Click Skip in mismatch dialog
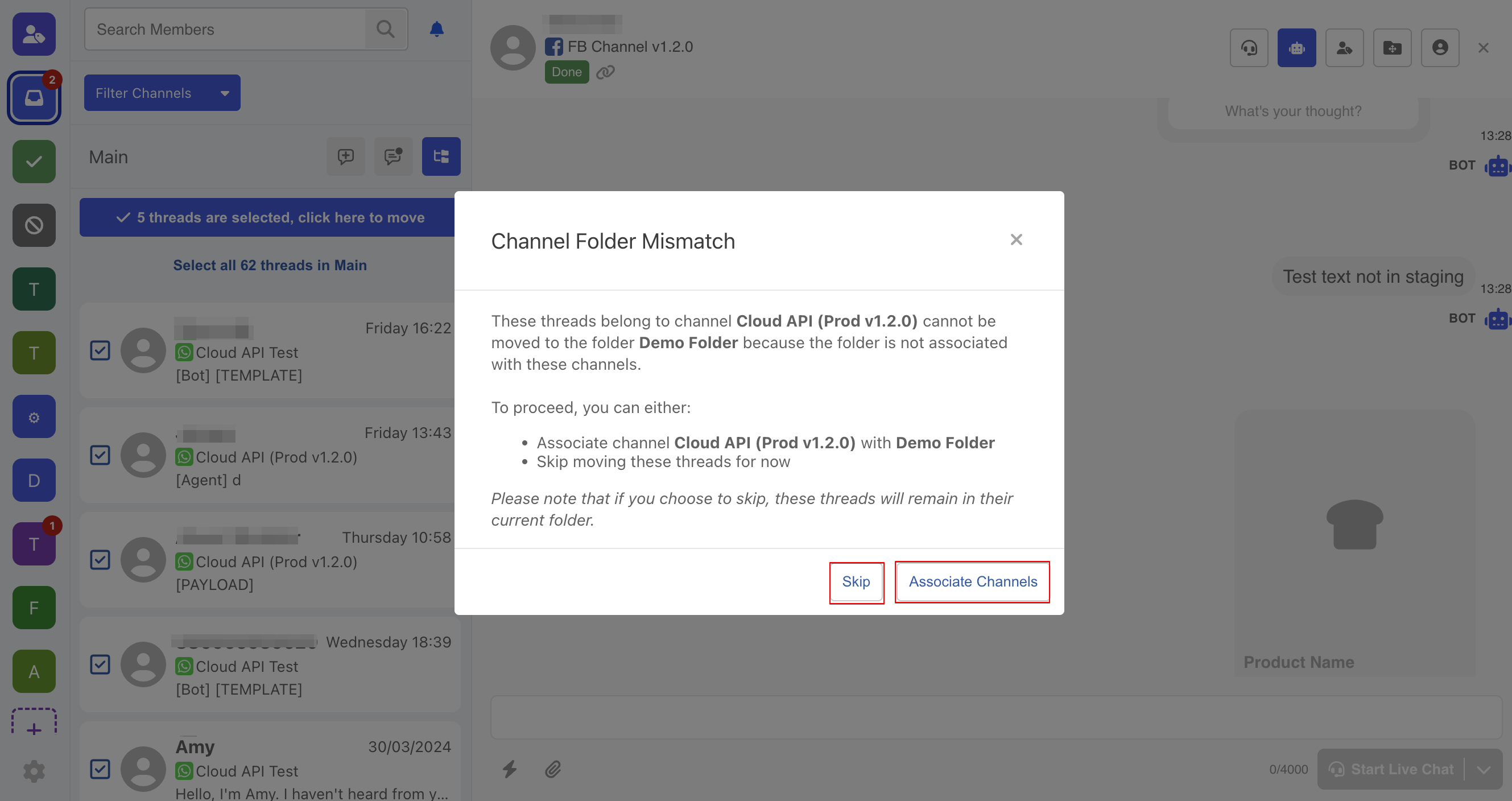 click(x=856, y=581)
